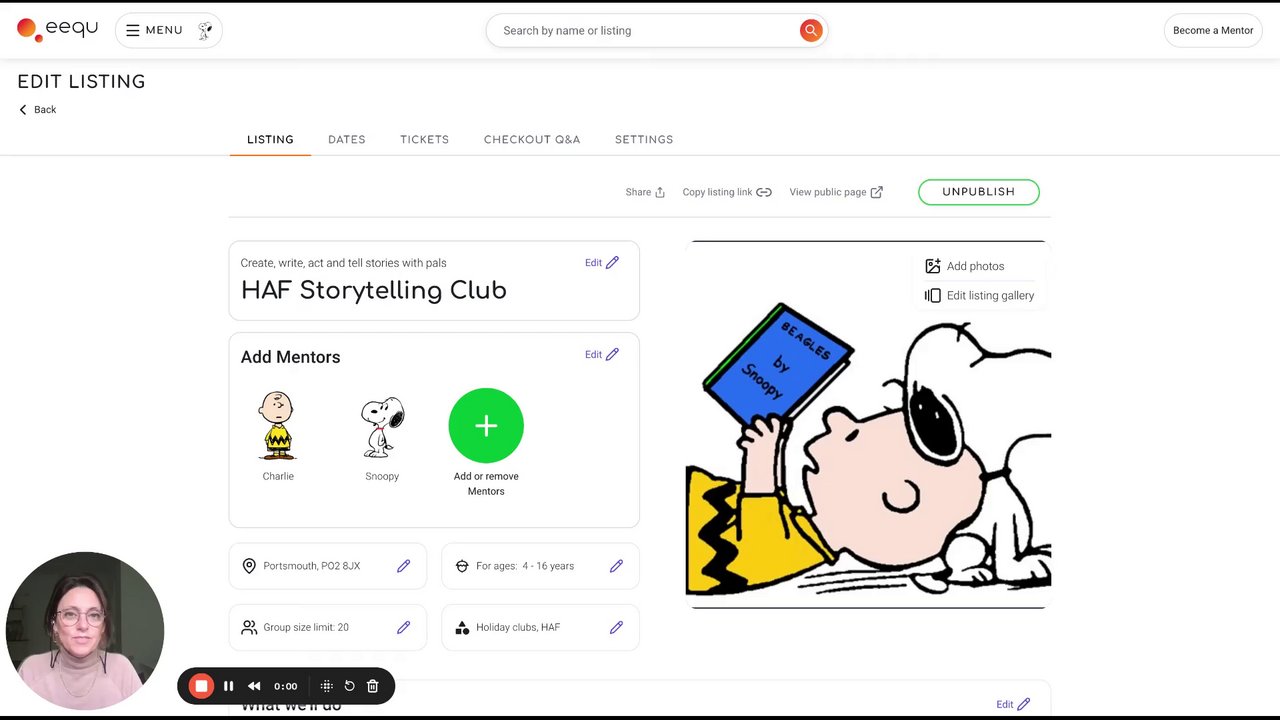Restart the recording with the circular arrow
This screenshot has height=720, width=1280.
click(x=349, y=686)
